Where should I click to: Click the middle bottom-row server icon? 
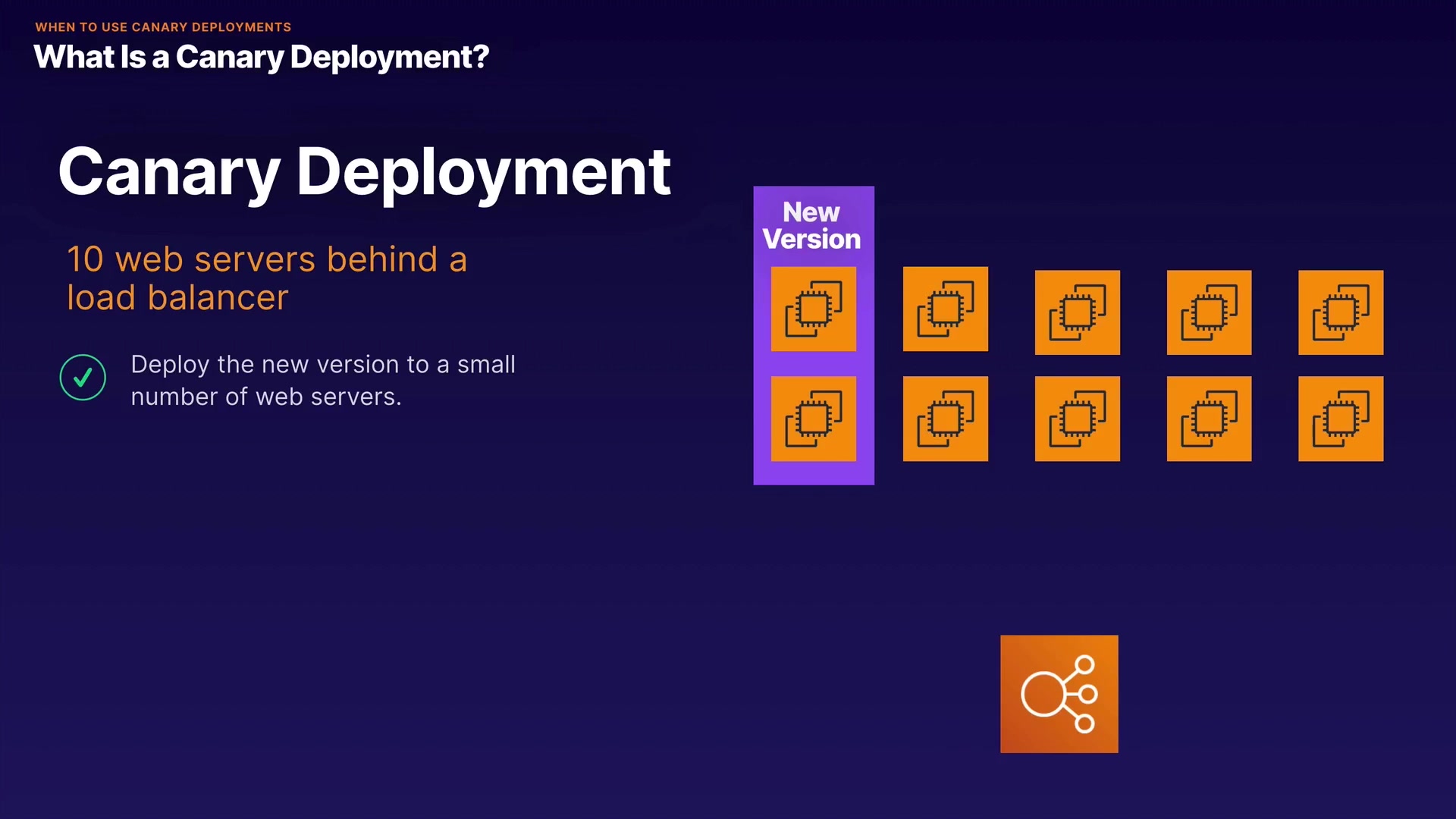coord(1077,419)
